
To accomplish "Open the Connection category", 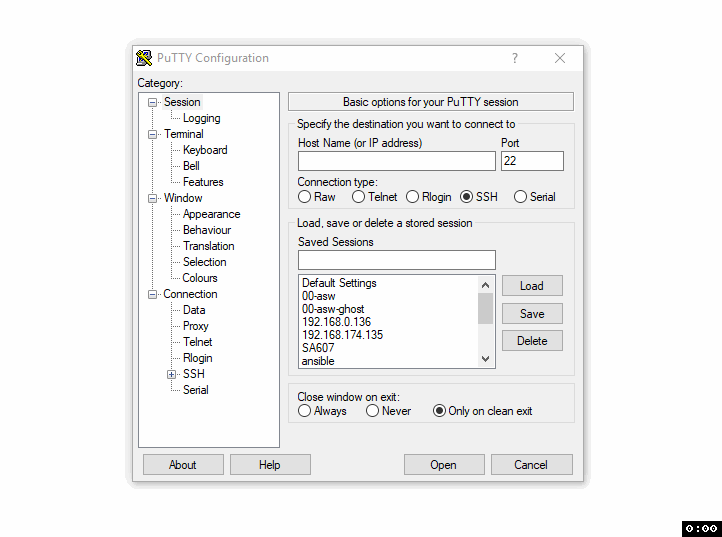I will pyautogui.click(x=190, y=294).
